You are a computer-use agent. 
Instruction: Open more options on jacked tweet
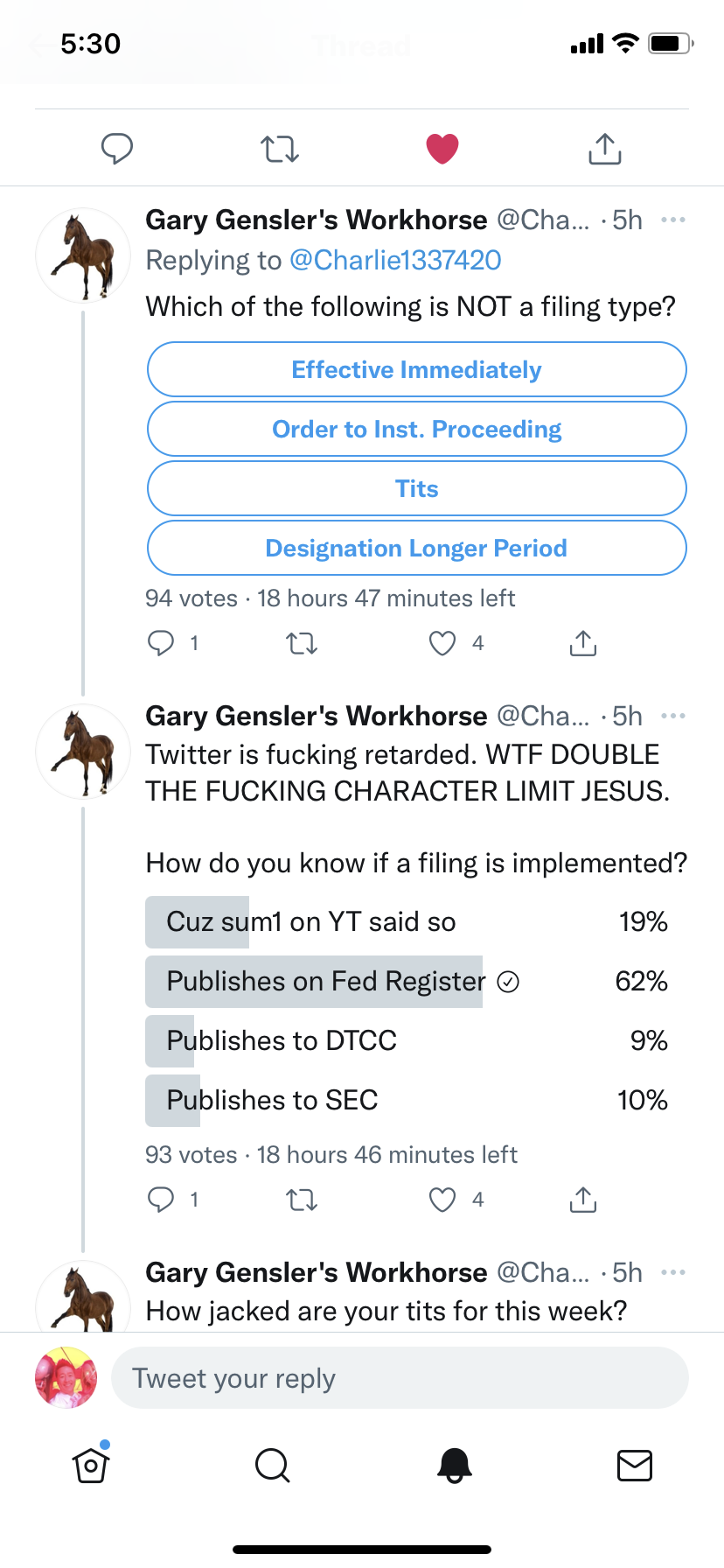(673, 1272)
